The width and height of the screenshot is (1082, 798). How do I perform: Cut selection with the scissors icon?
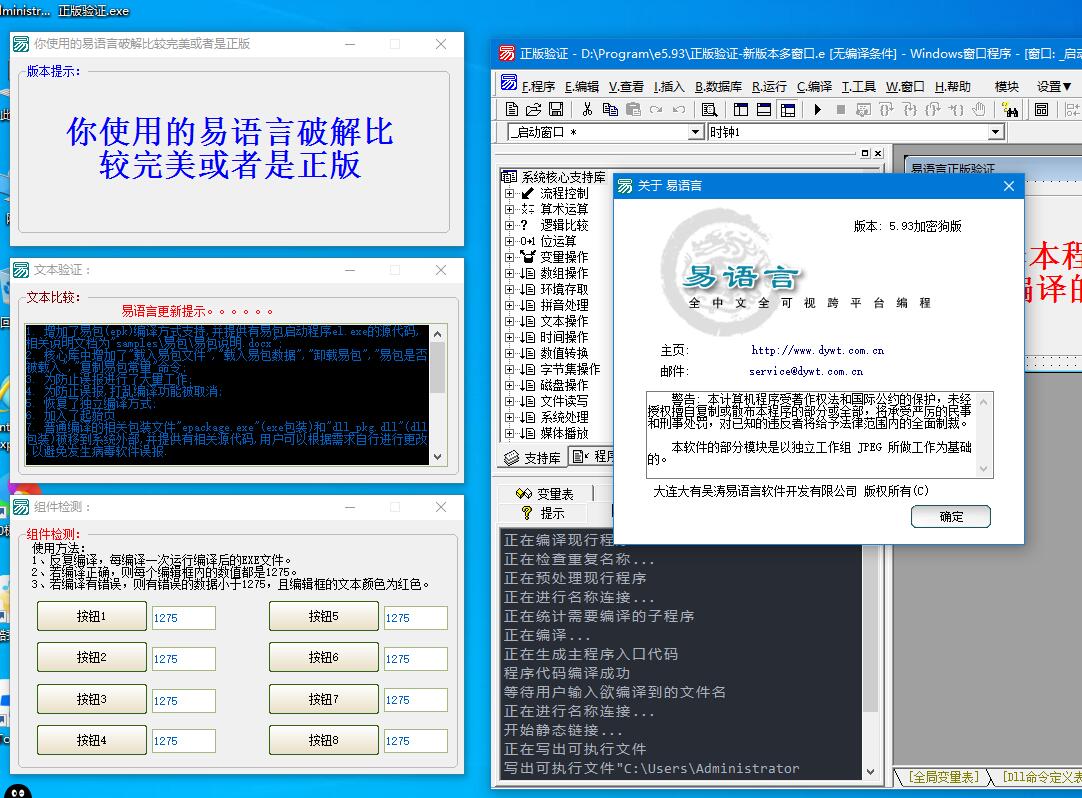point(587,109)
